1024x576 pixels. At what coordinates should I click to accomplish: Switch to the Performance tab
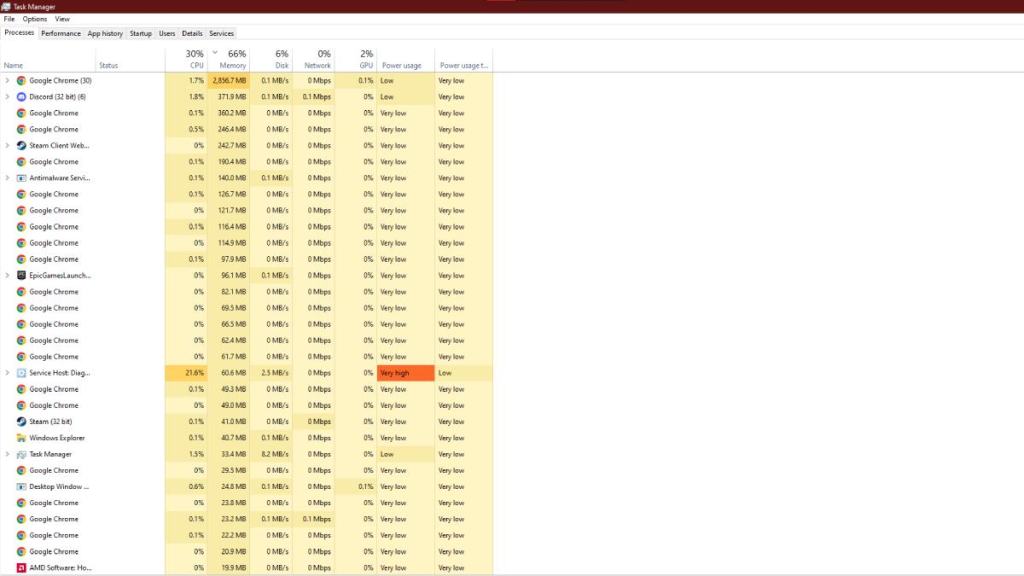point(61,33)
